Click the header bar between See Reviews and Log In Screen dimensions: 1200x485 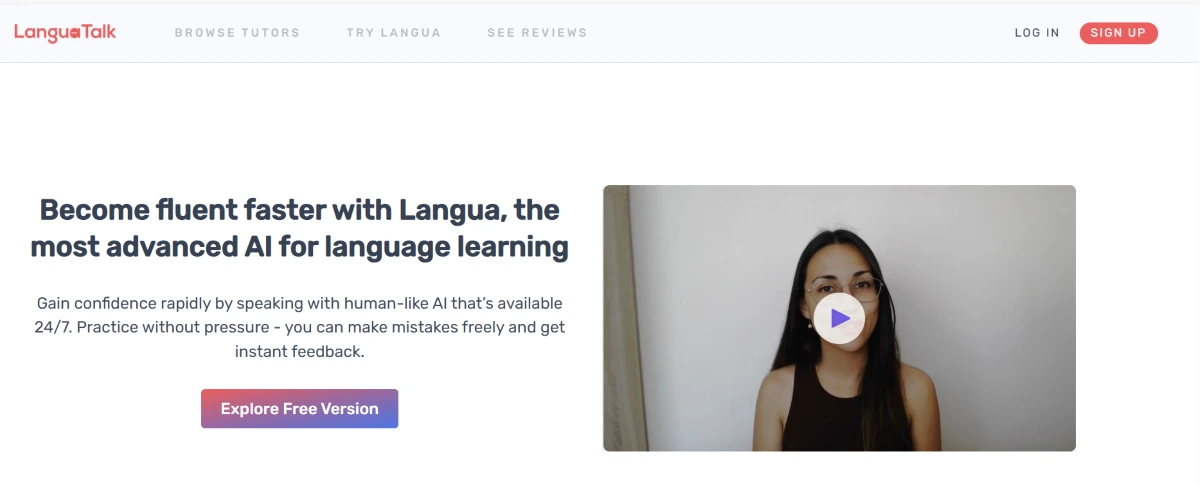(x=800, y=33)
